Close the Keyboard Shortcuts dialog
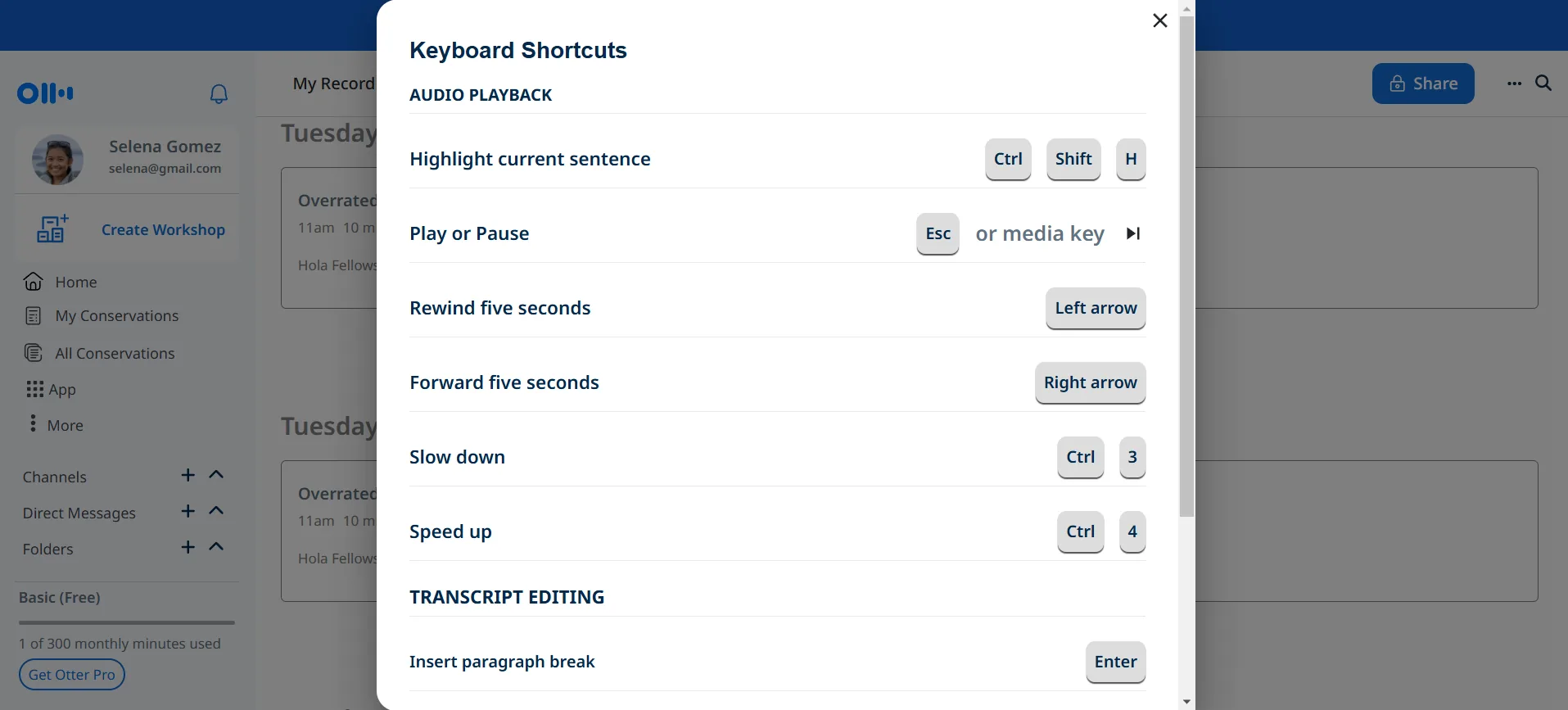This screenshot has height=710, width=1568. (1159, 20)
